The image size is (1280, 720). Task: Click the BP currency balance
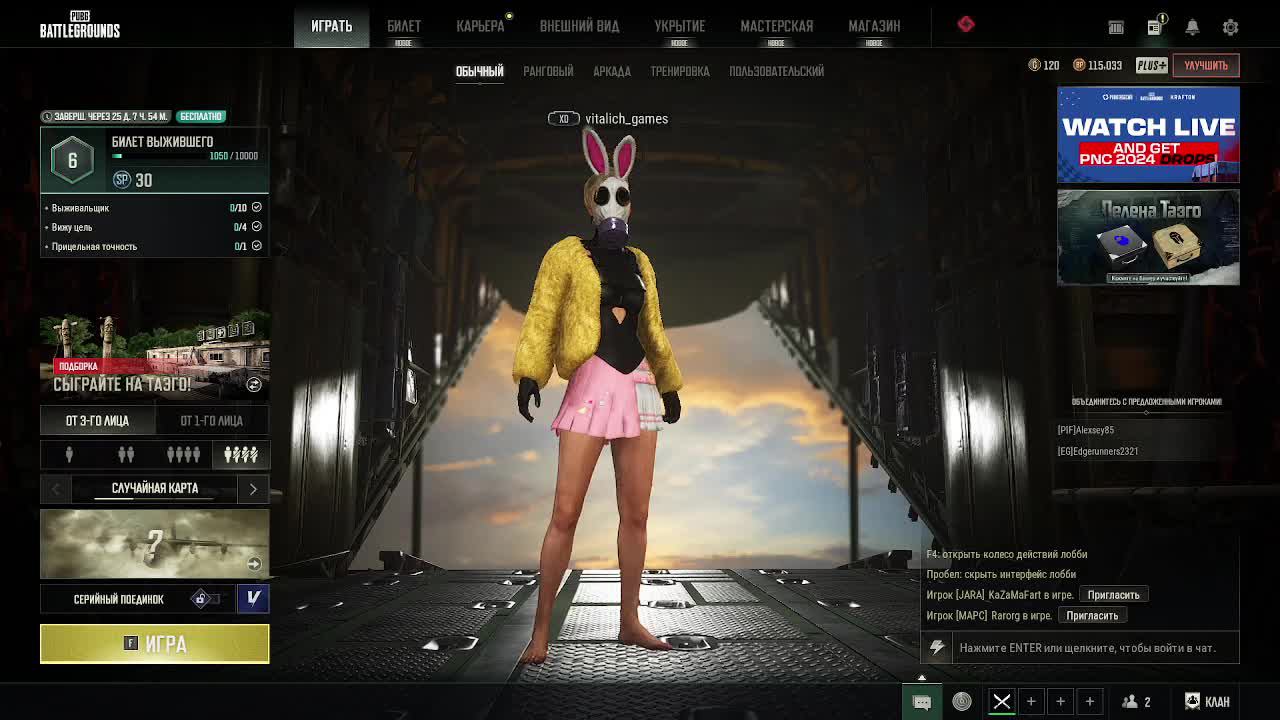[x=1097, y=65]
